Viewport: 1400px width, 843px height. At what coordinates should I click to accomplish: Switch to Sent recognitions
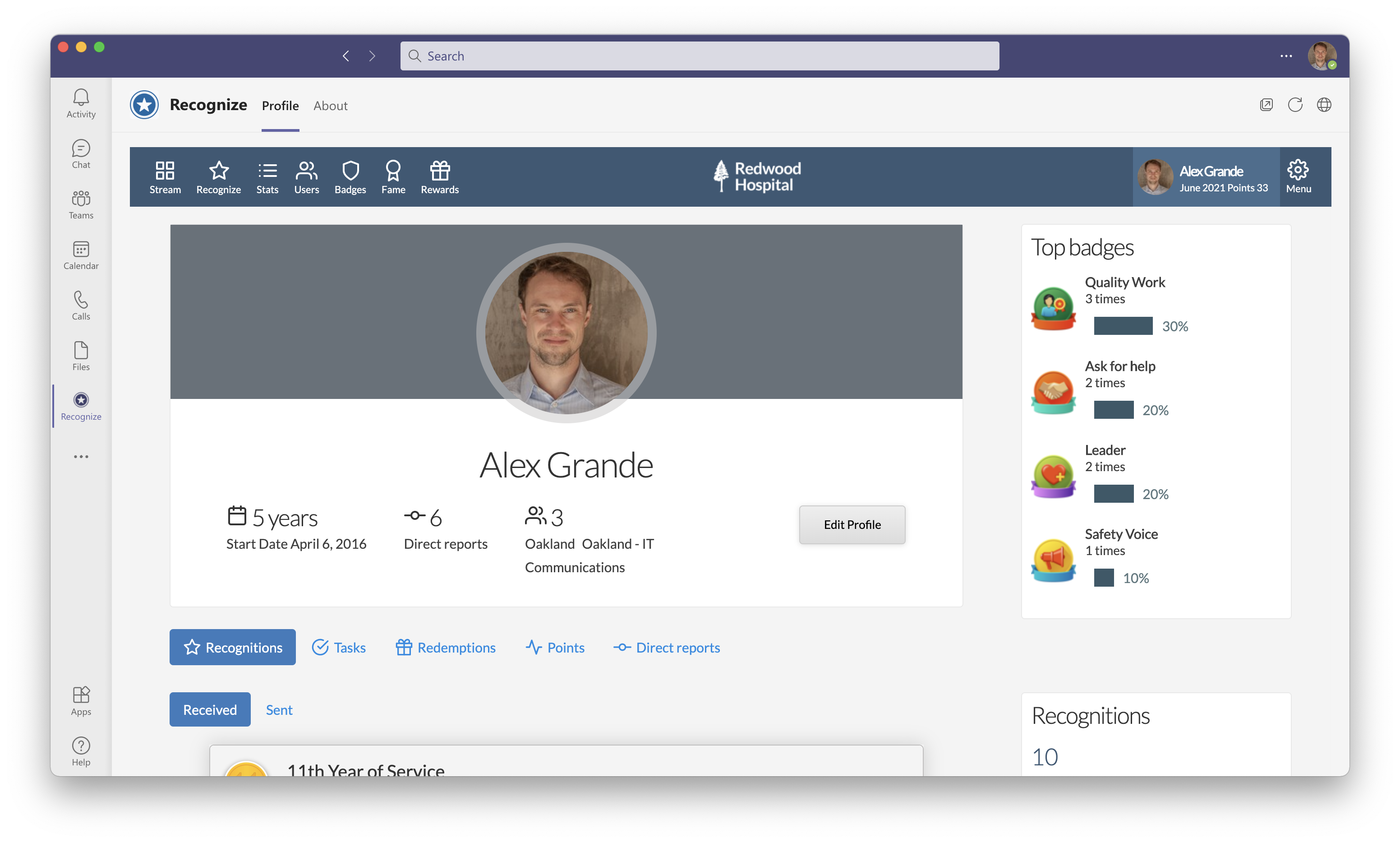point(279,709)
